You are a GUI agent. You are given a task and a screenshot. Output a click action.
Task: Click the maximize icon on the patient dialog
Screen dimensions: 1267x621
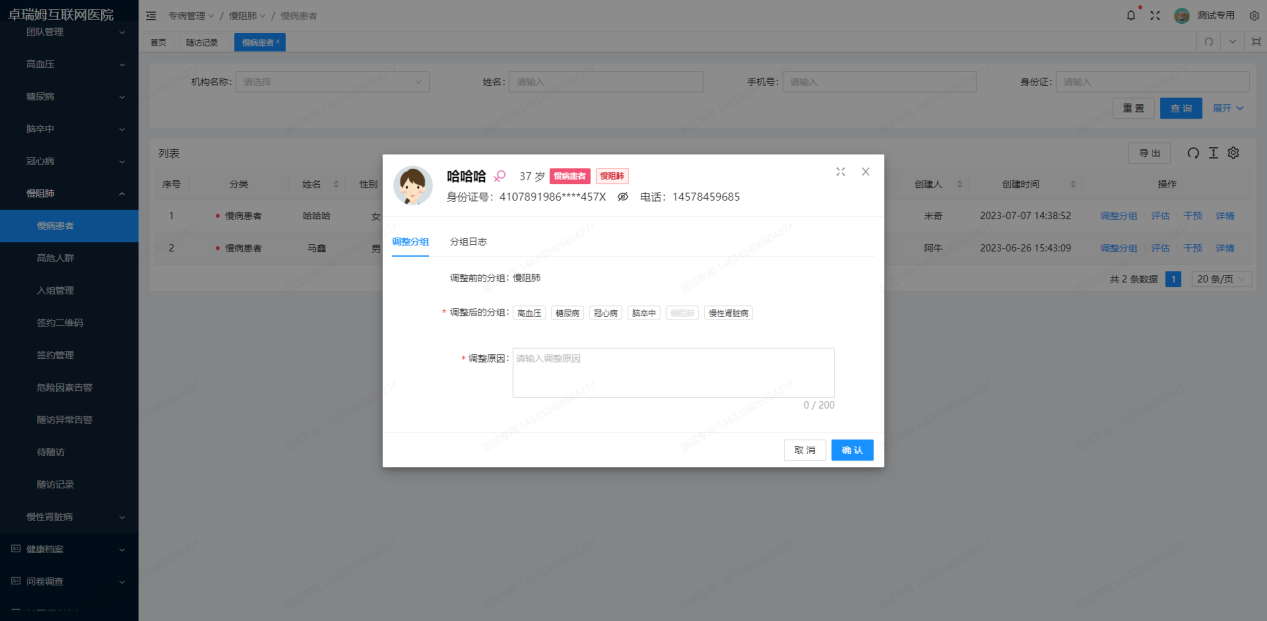click(x=841, y=171)
